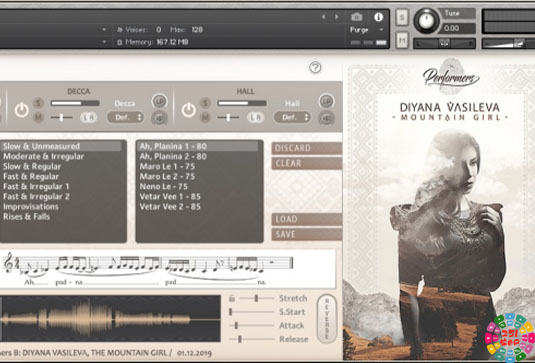Solo the DECCA microphone

point(38,103)
